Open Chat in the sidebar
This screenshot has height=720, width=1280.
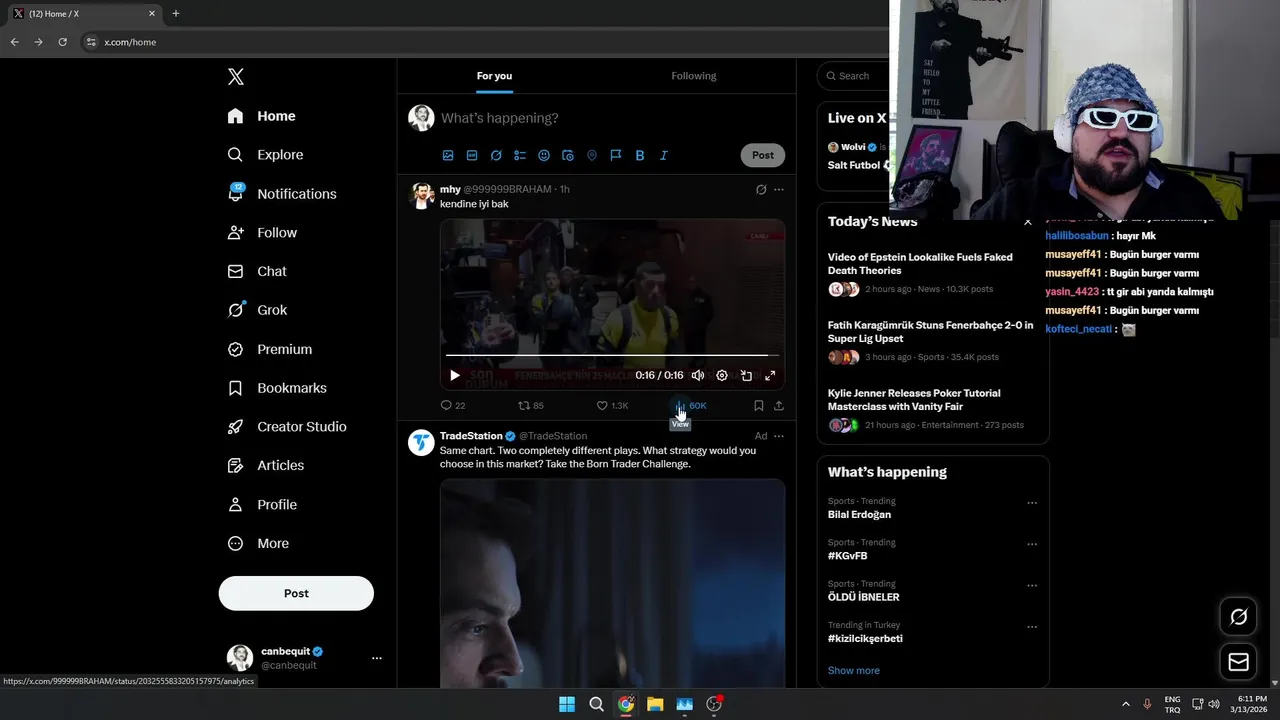tap(257, 271)
